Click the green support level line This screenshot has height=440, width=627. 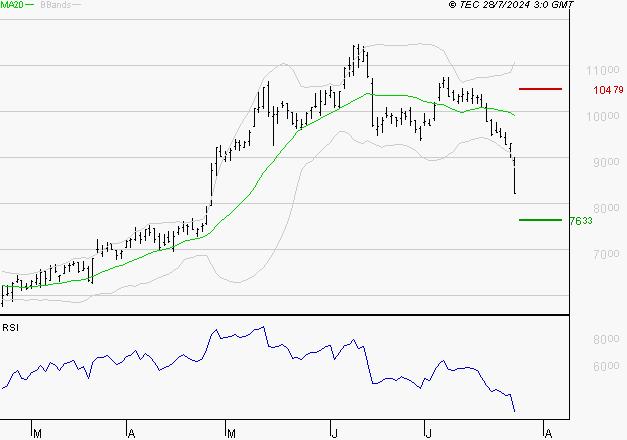click(540, 220)
